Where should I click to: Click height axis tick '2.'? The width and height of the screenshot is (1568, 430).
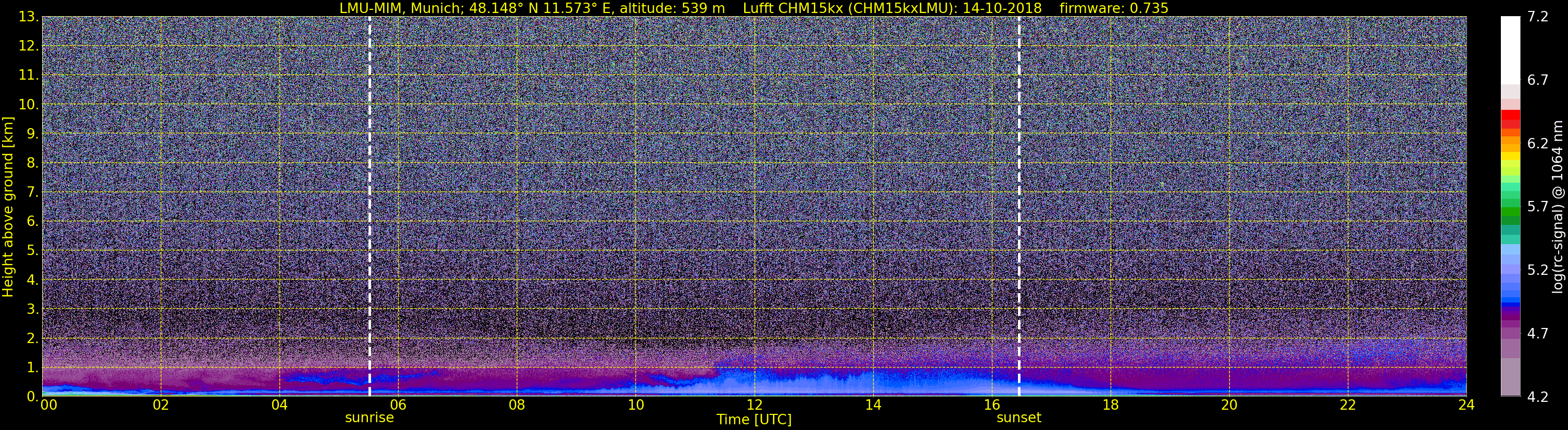pyautogui.click(x=32, y=338)
